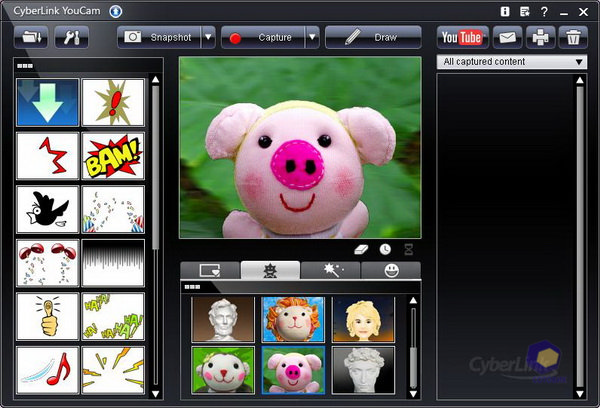600x408 pixels.
Task: Open the smiley emotions tab
Action: click(x=391, y=270)
